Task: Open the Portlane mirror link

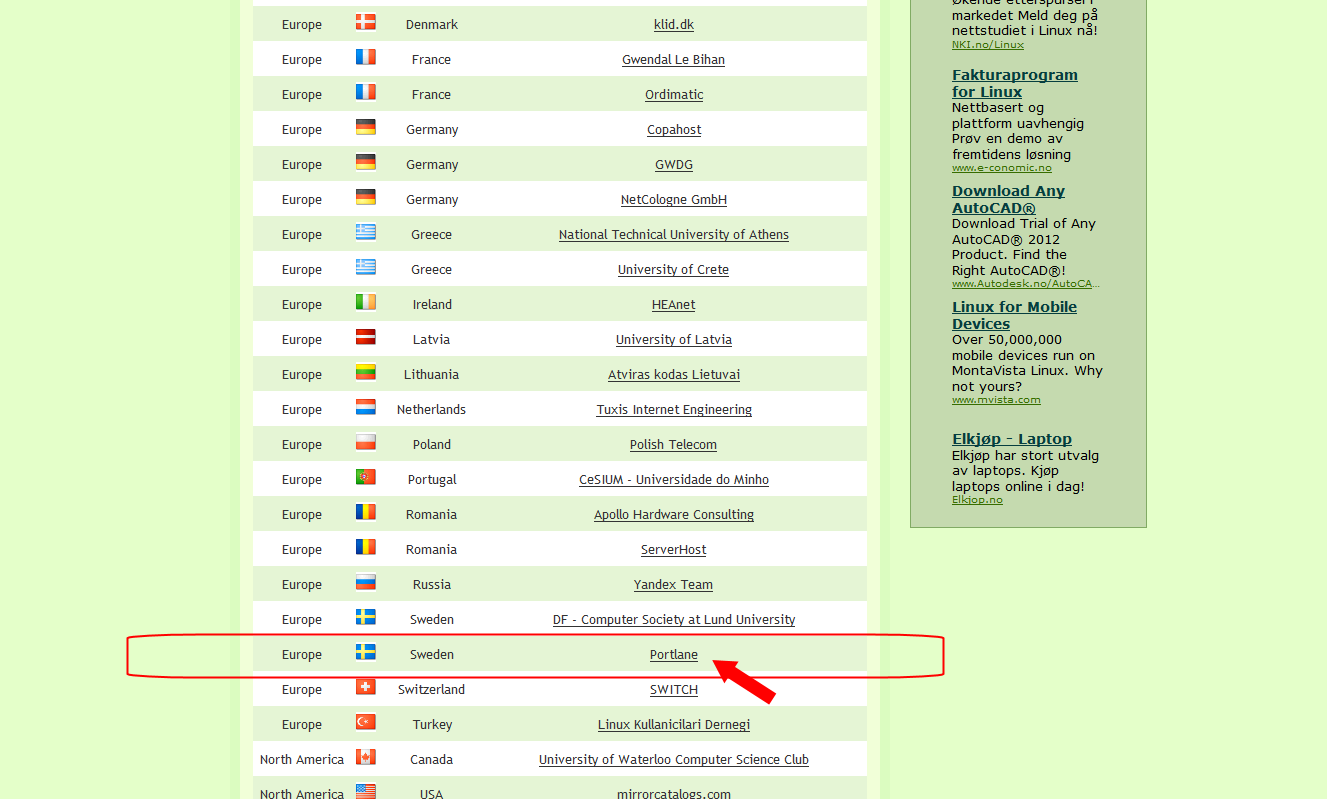Action: (x=674, y=655)
